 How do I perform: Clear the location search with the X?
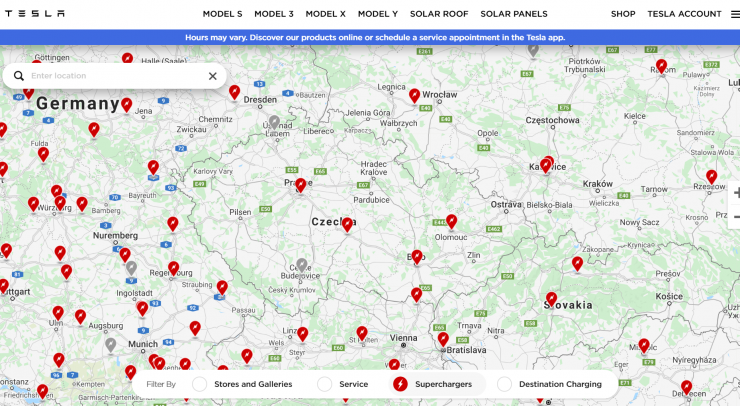click(x=212, y=76)
